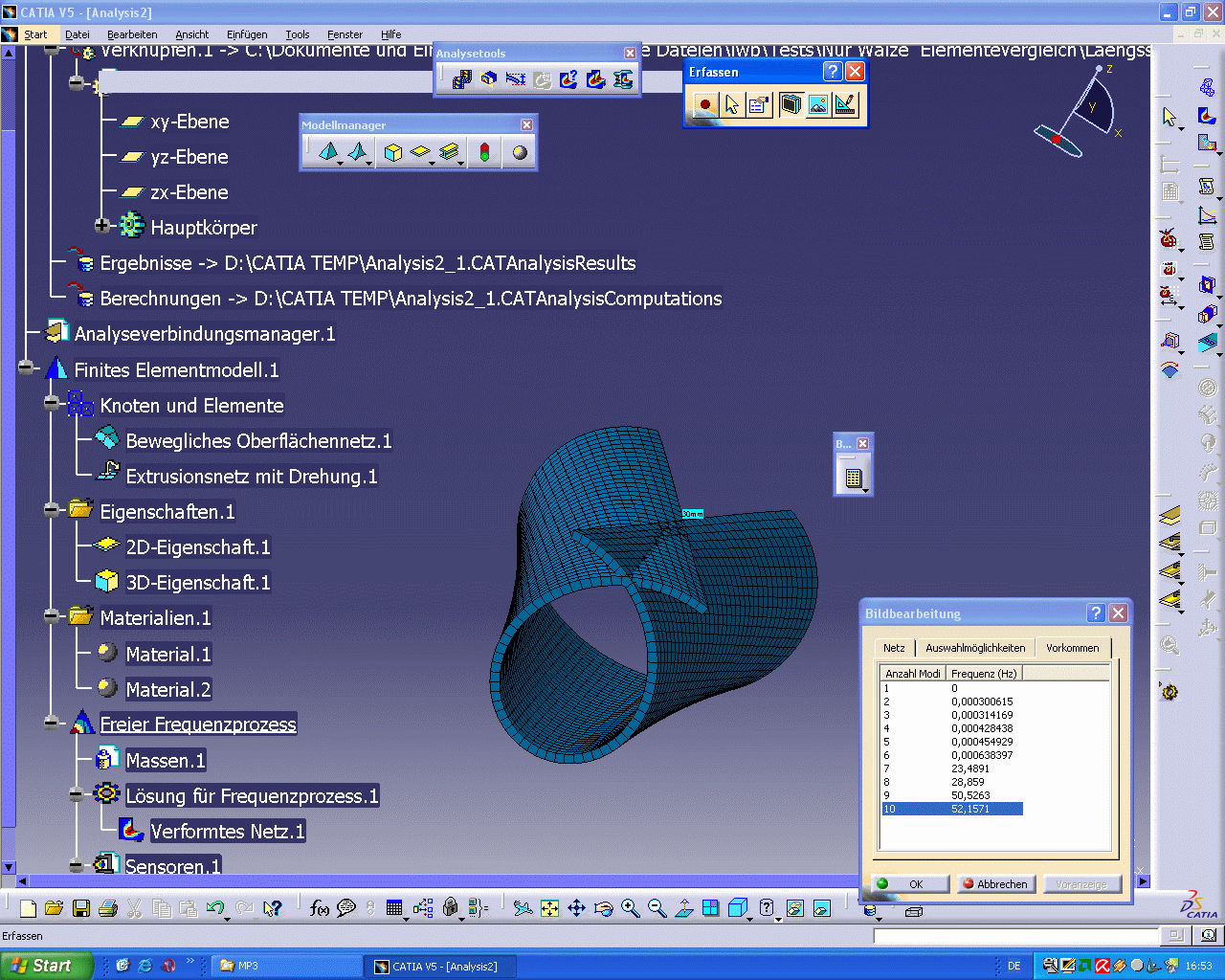Screen dimensions: 1225x980
Task: Click the red Record button in Erfassen
Action: [705, 104]
